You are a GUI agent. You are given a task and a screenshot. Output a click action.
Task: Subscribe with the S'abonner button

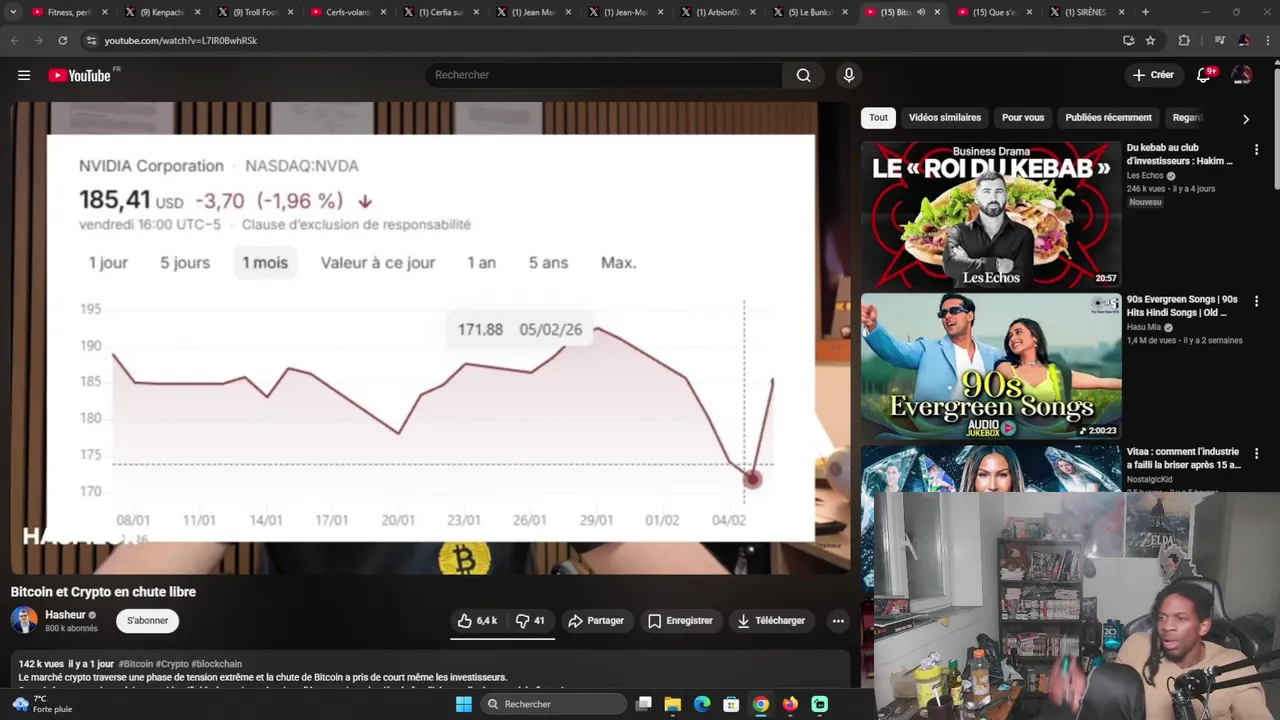(x=147, y=621)
